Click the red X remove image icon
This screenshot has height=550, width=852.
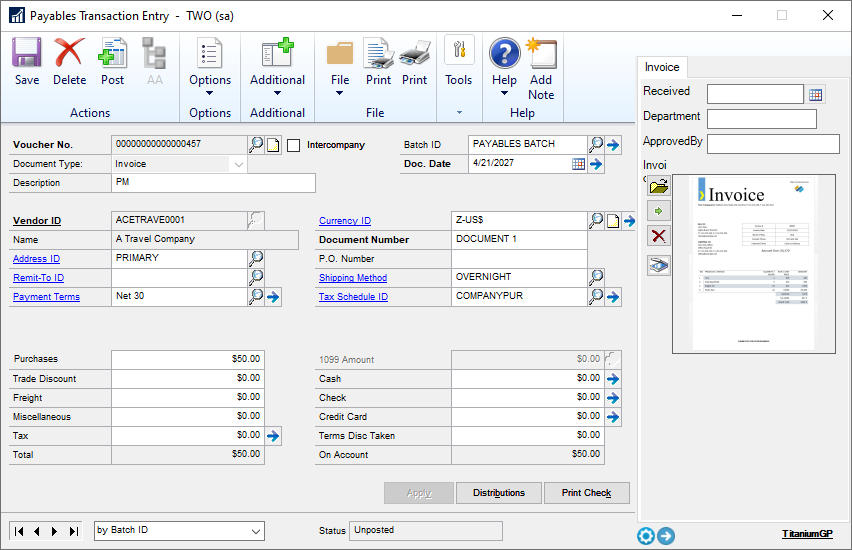(x=659, y=236)
